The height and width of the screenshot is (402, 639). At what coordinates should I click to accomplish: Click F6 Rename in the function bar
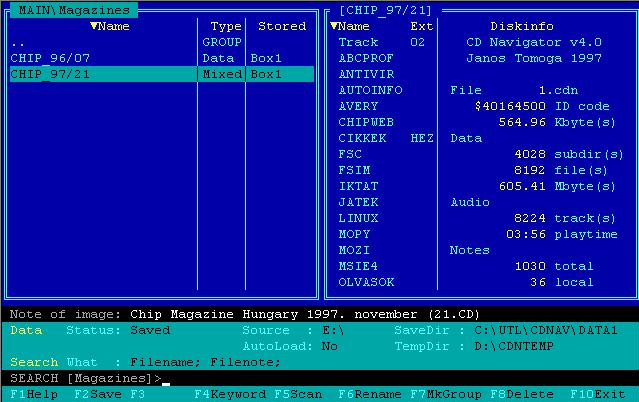pyautogui.click(x=370, y=394)
